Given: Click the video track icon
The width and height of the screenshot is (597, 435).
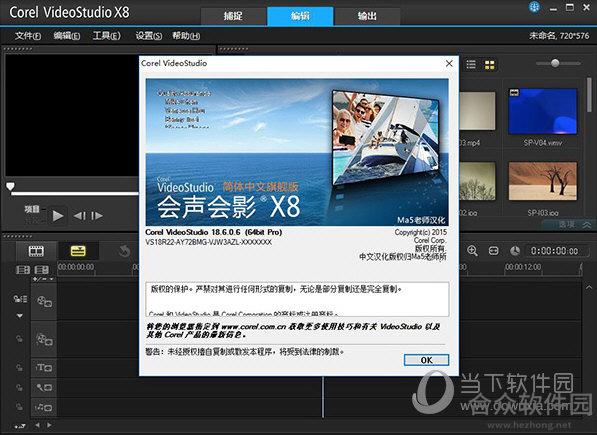Looking at the screenshot, I should (44, 302).
